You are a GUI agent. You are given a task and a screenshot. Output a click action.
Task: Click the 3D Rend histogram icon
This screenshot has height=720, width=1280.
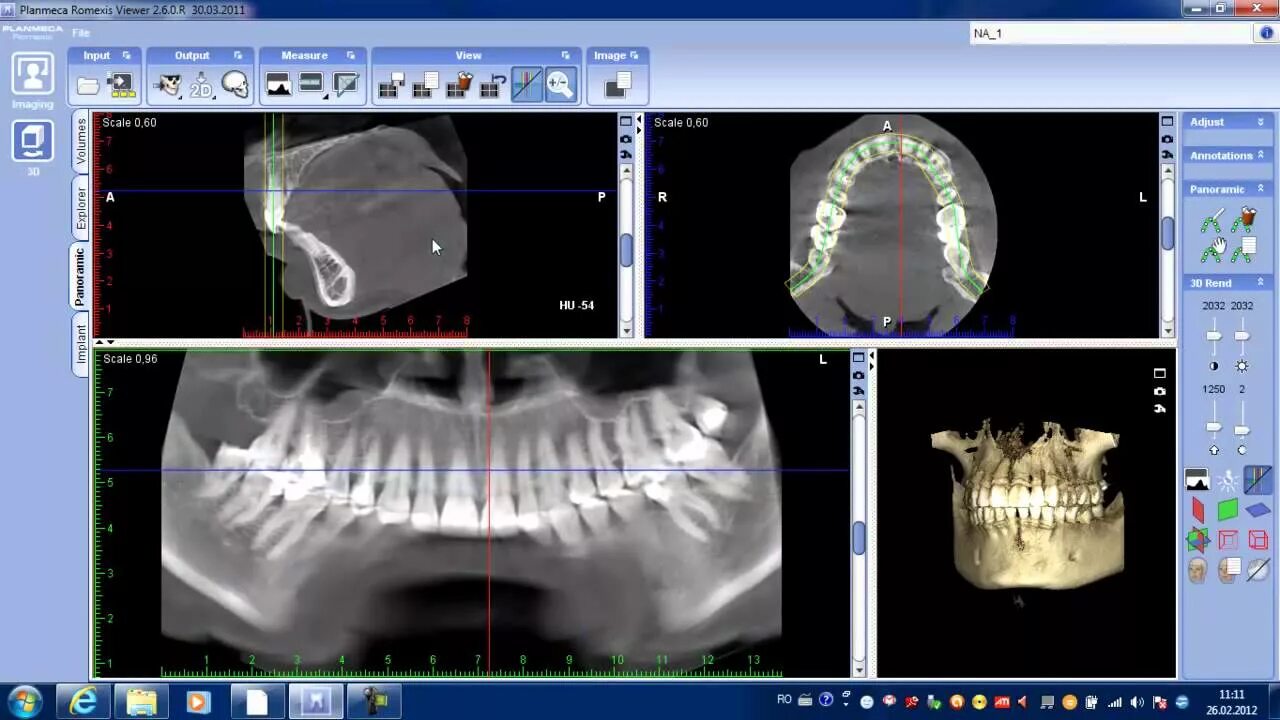click(1197, 481)
